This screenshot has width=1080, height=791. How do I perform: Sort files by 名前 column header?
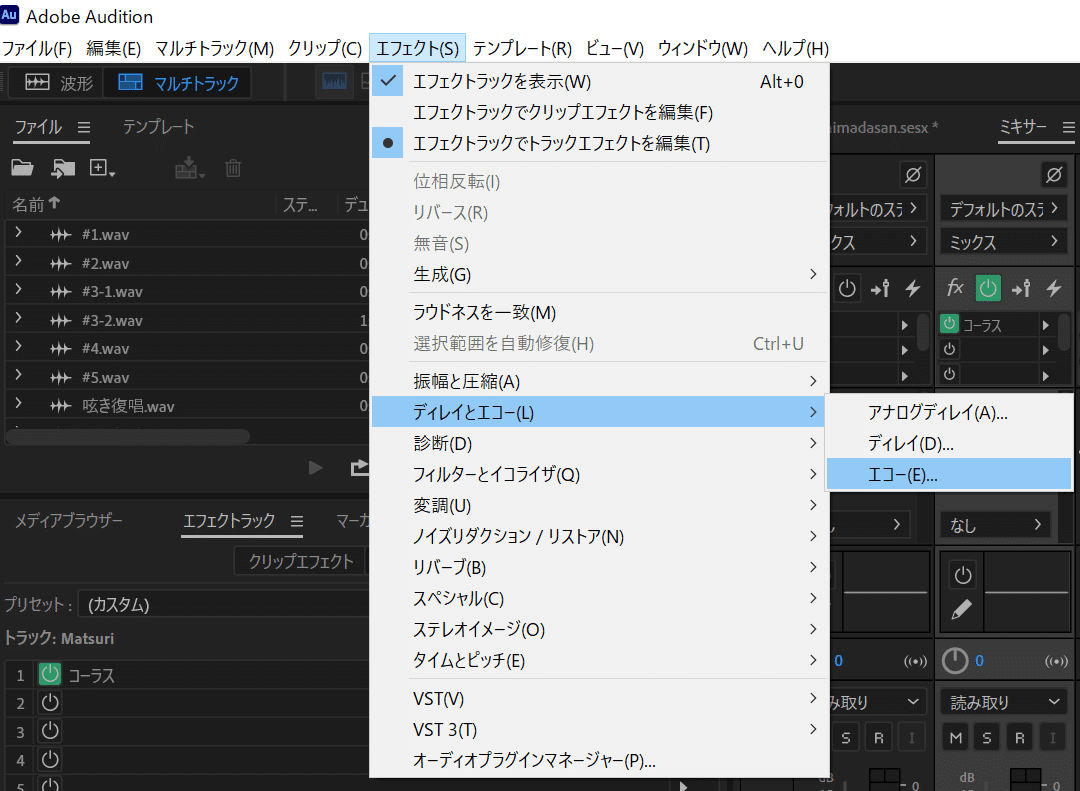click(x=36, y=204)
